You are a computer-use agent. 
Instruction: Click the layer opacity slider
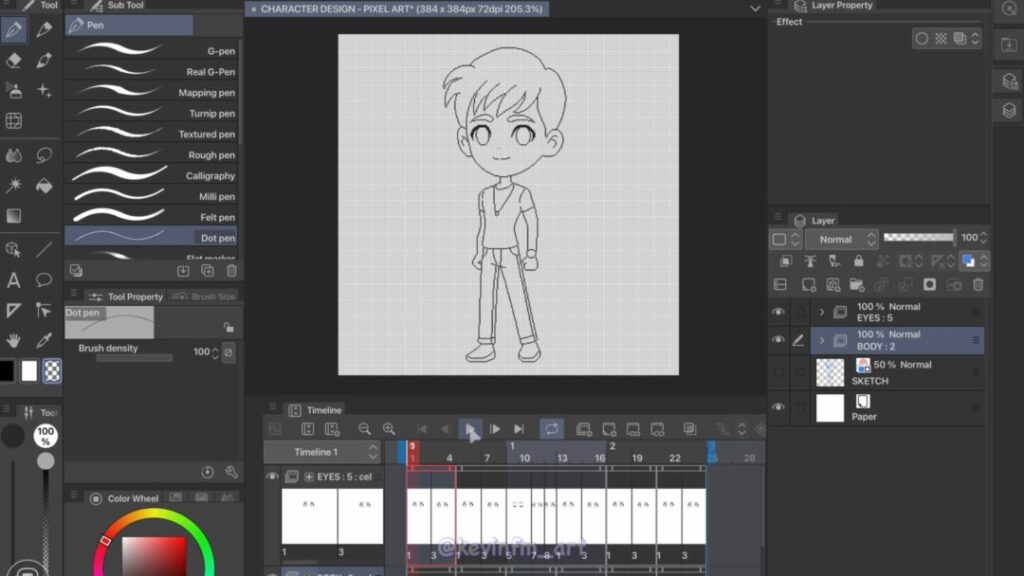[x=919, y=238]
